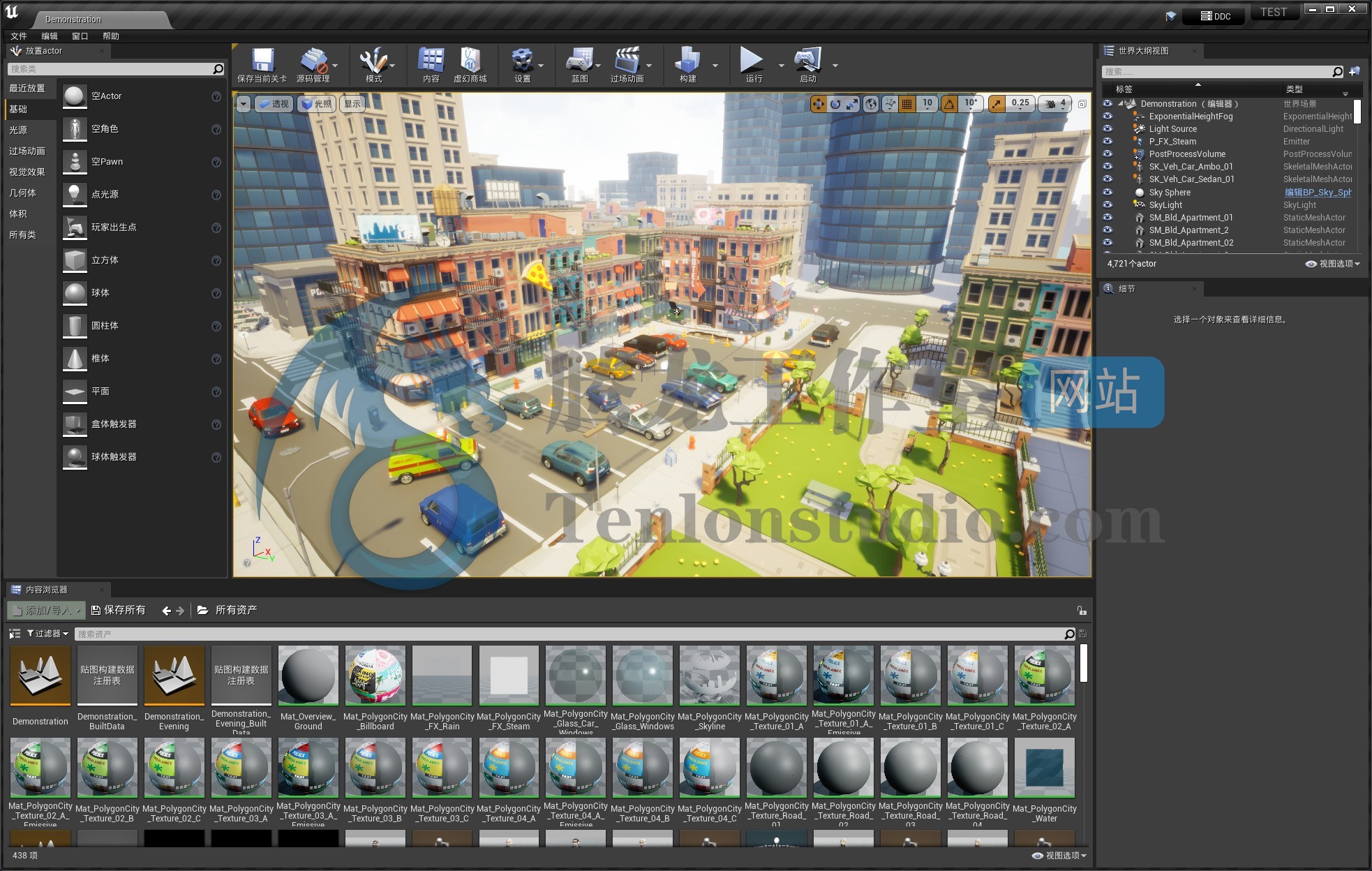Viewport: 1372px width, 871px height.
Task: Select the Mat_PolygonCity_Billboard material thumbnail
Action: point(375,676)
